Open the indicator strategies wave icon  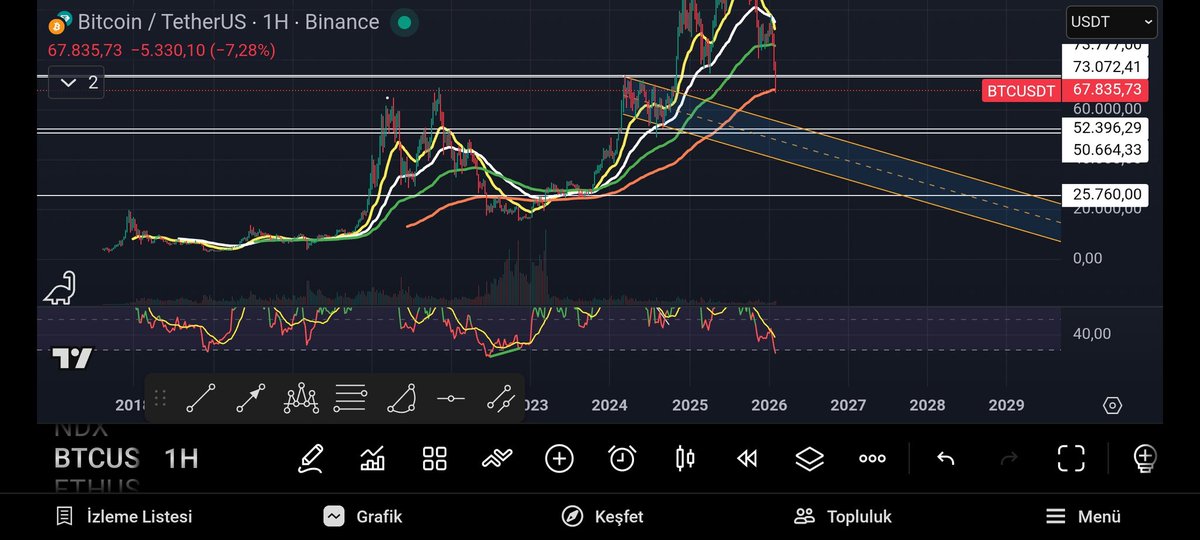496,459
